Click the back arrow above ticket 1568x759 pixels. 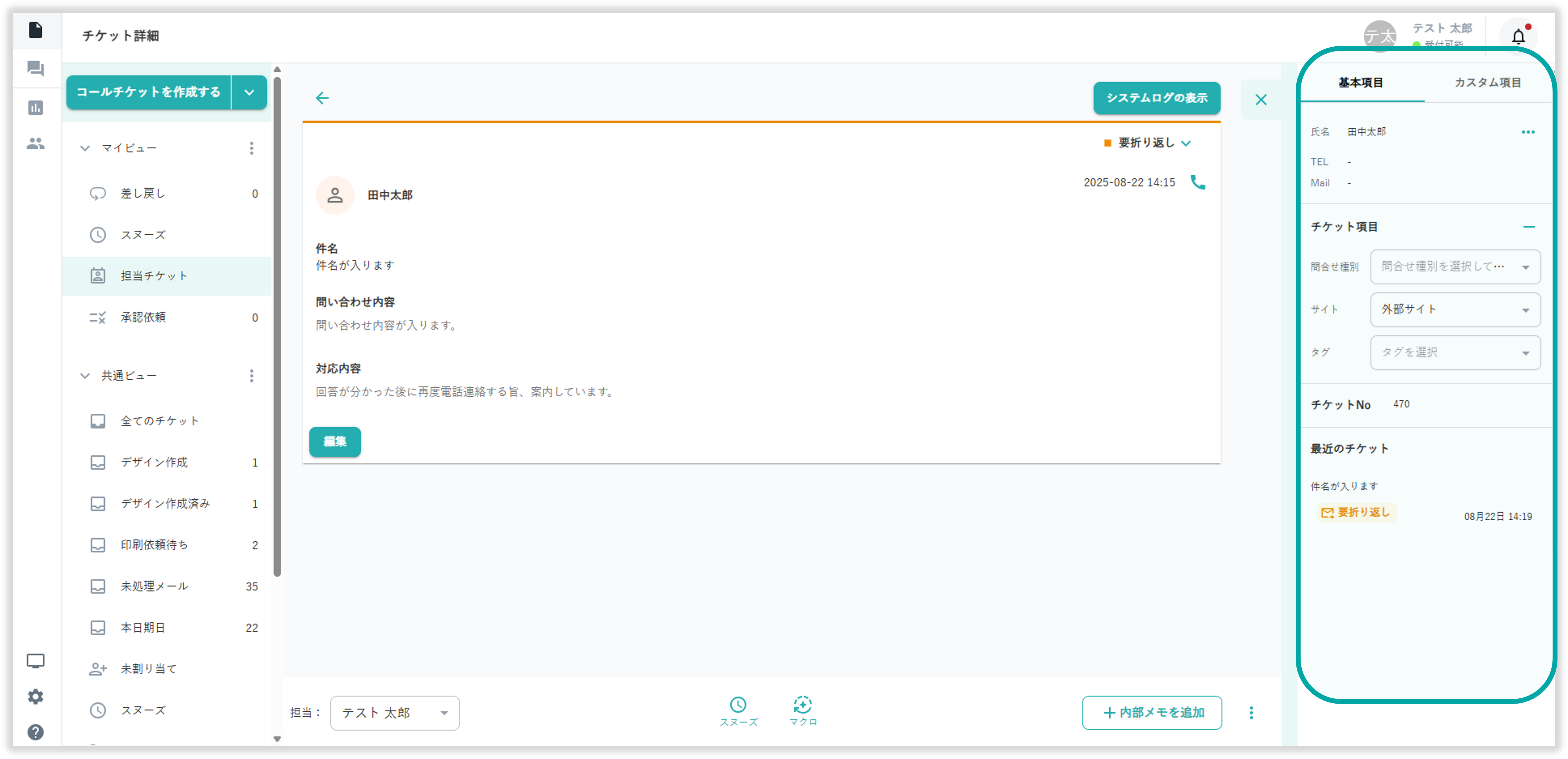[322, 98]
